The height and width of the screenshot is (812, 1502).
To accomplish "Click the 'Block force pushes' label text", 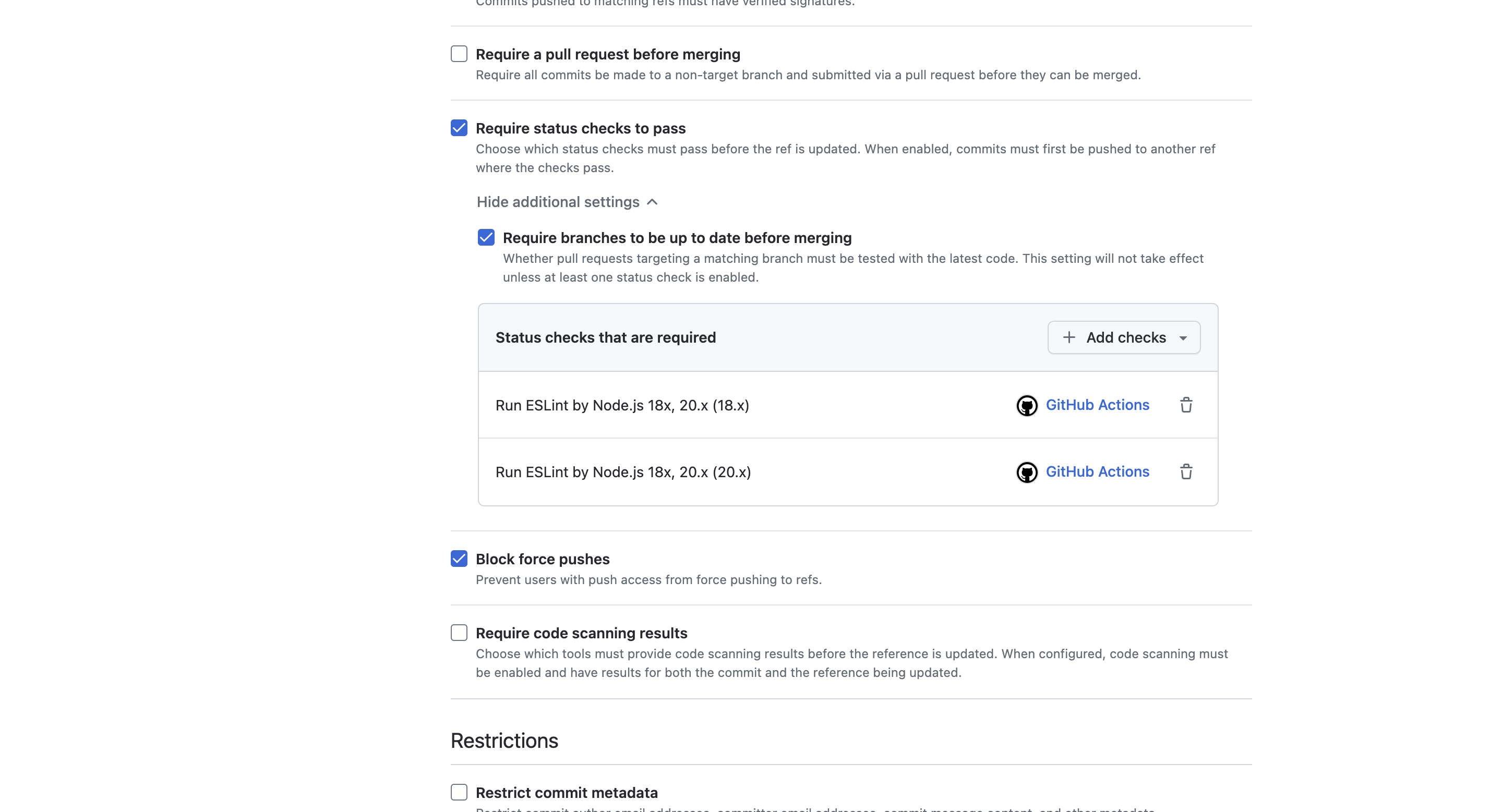I will point(542,559).
